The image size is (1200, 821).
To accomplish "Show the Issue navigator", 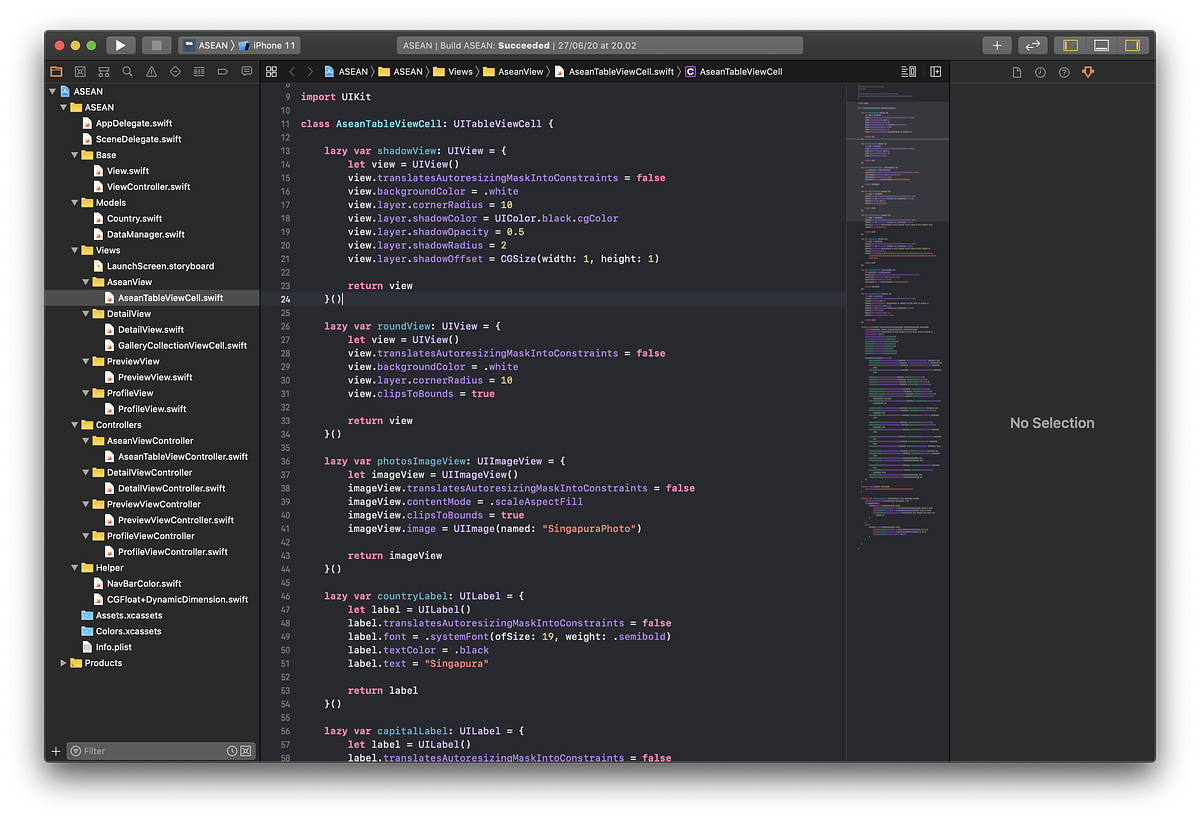I will pyautogui.click(x=151, y=71).
